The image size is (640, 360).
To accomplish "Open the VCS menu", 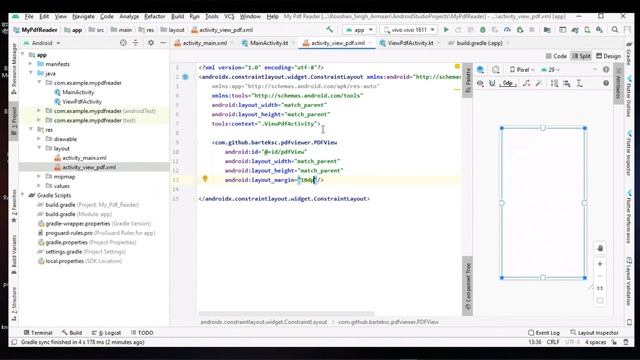I will click(229, 16).
